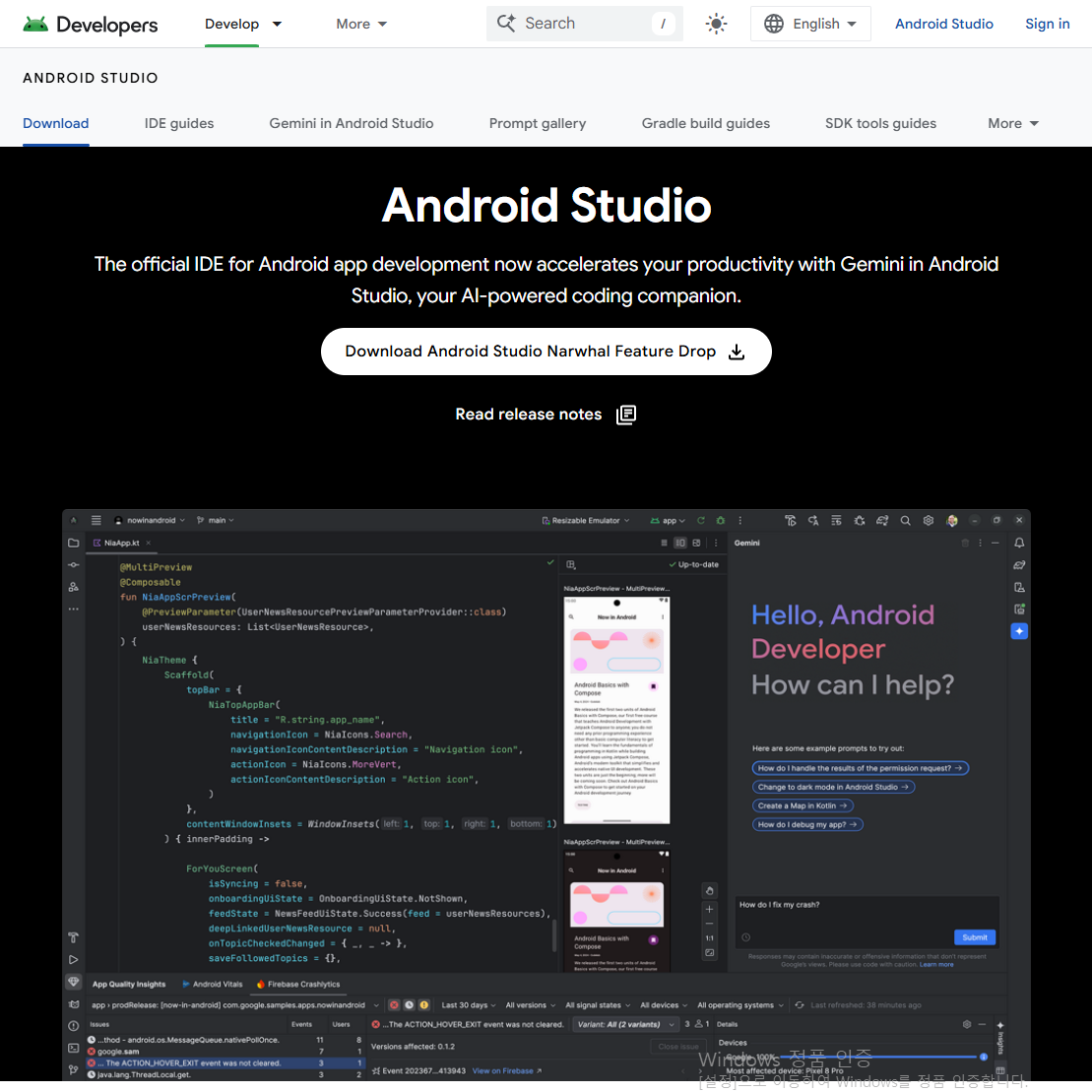Open the main branch dropdown in IDE
This screenshot has height=1092, width=1092.
[216, 520]
